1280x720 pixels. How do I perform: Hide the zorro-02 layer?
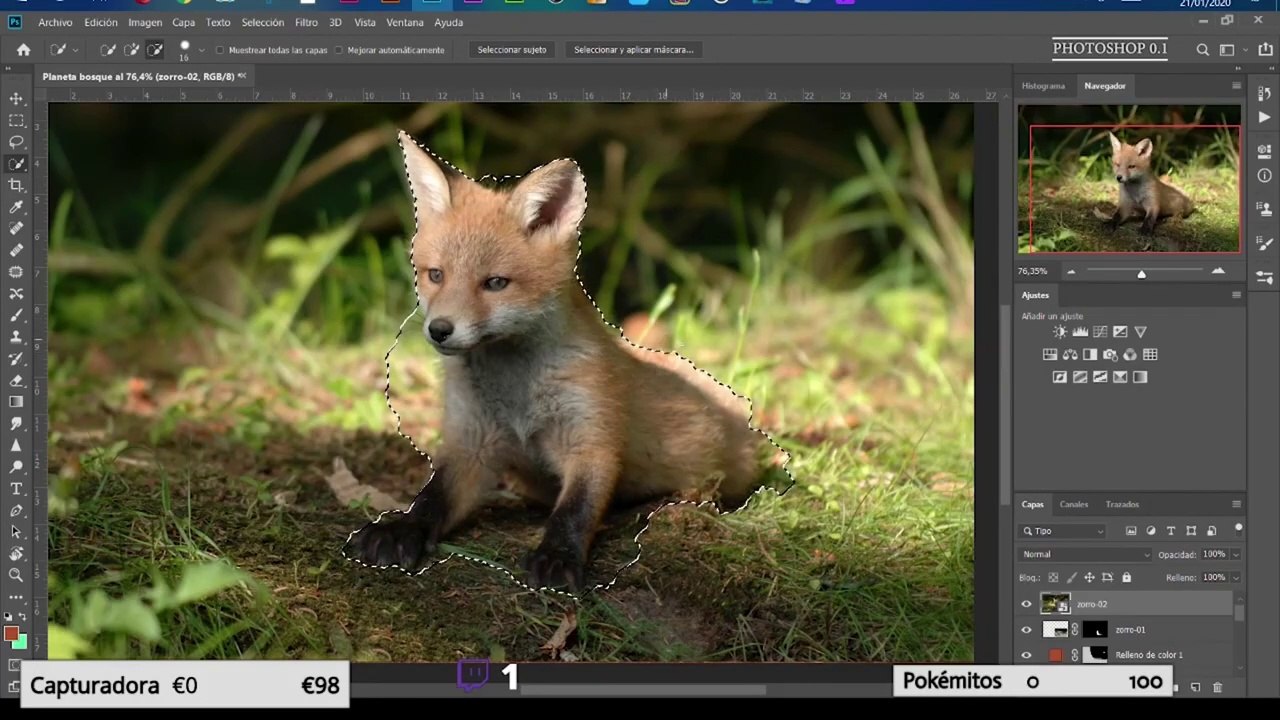[1026, 604]
